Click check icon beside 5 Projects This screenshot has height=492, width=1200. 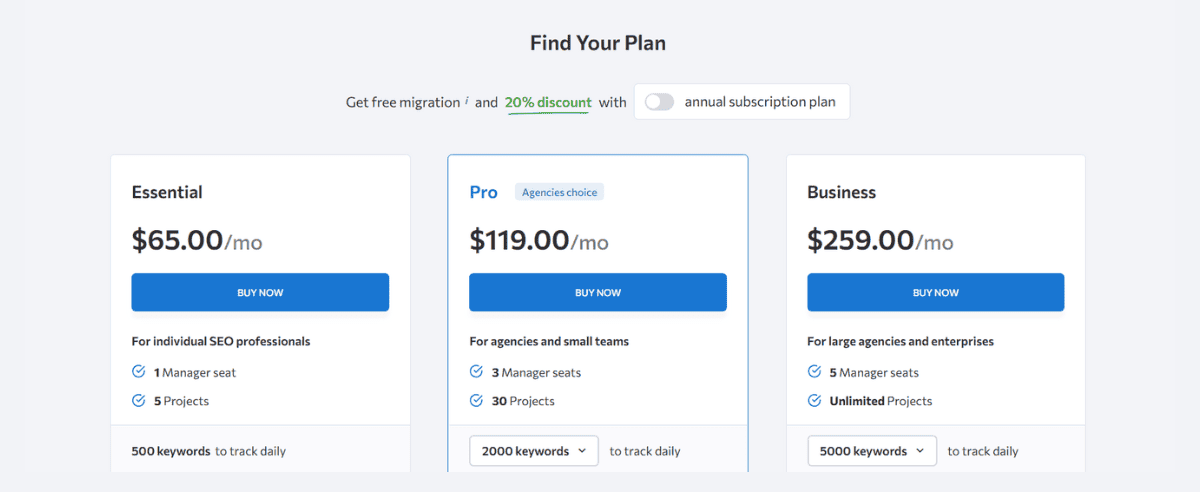coord(139,400)
